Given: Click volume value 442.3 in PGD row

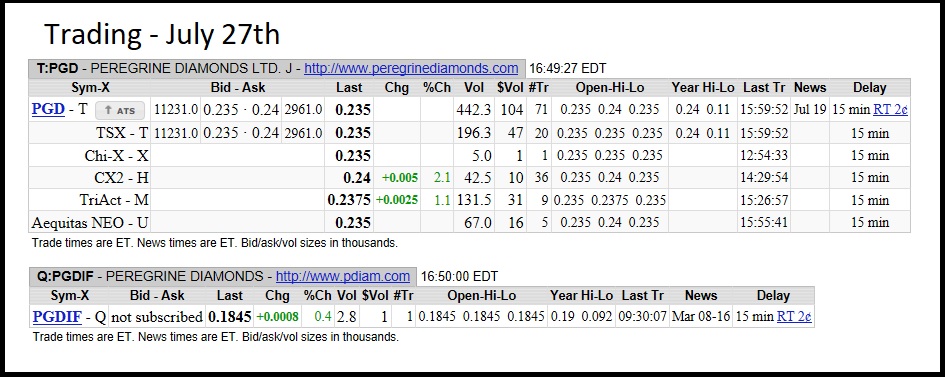Looking at the screenshot, I should tap(474, 110).
